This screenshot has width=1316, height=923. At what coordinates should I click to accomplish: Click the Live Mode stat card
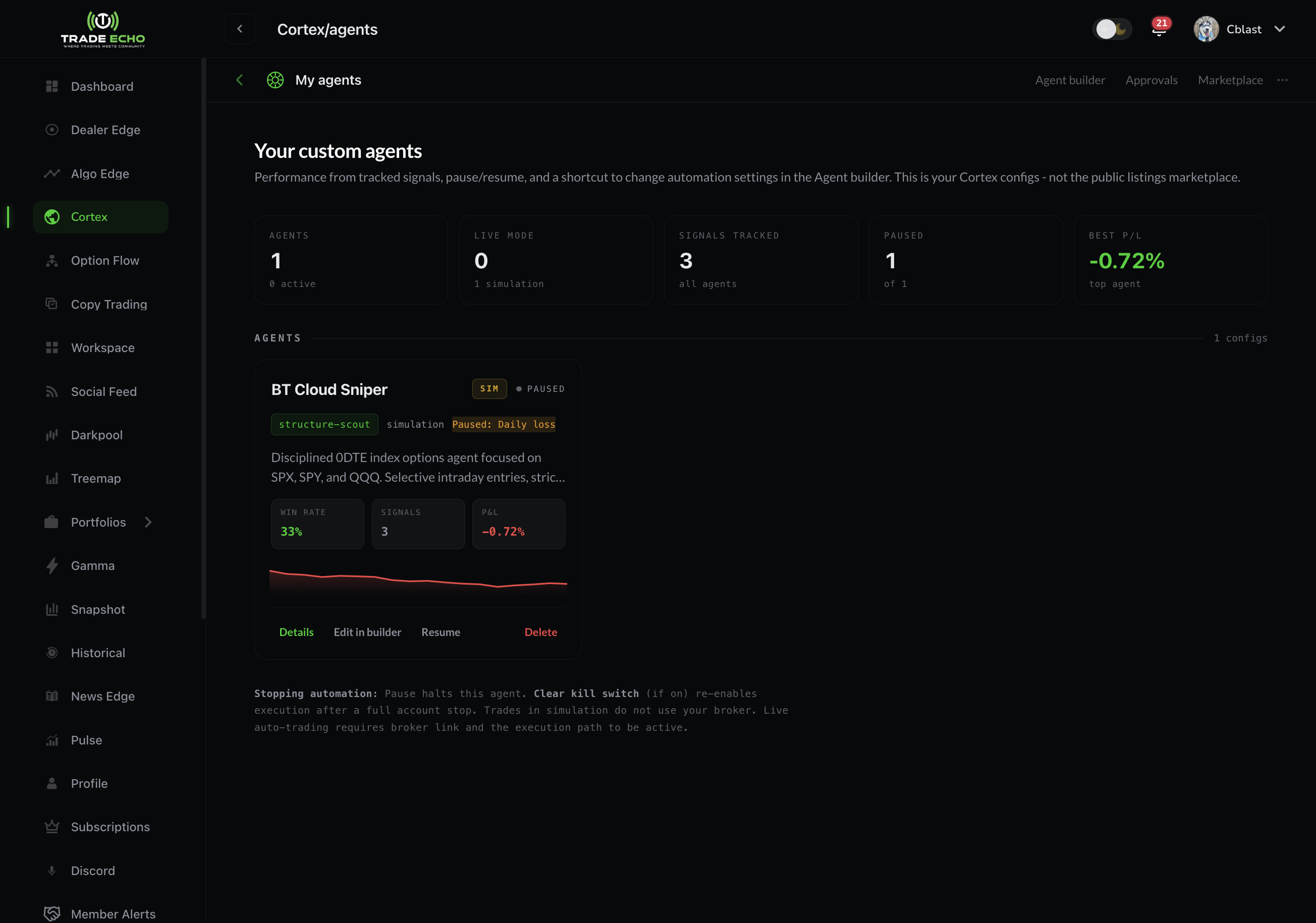pyautogui.click(x=556, y=260)
